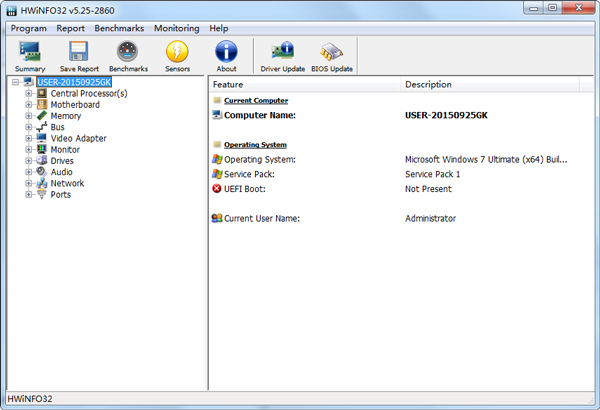Select the Service Pack 1 value
The image size is (600, 410).
tap(432, 174)
